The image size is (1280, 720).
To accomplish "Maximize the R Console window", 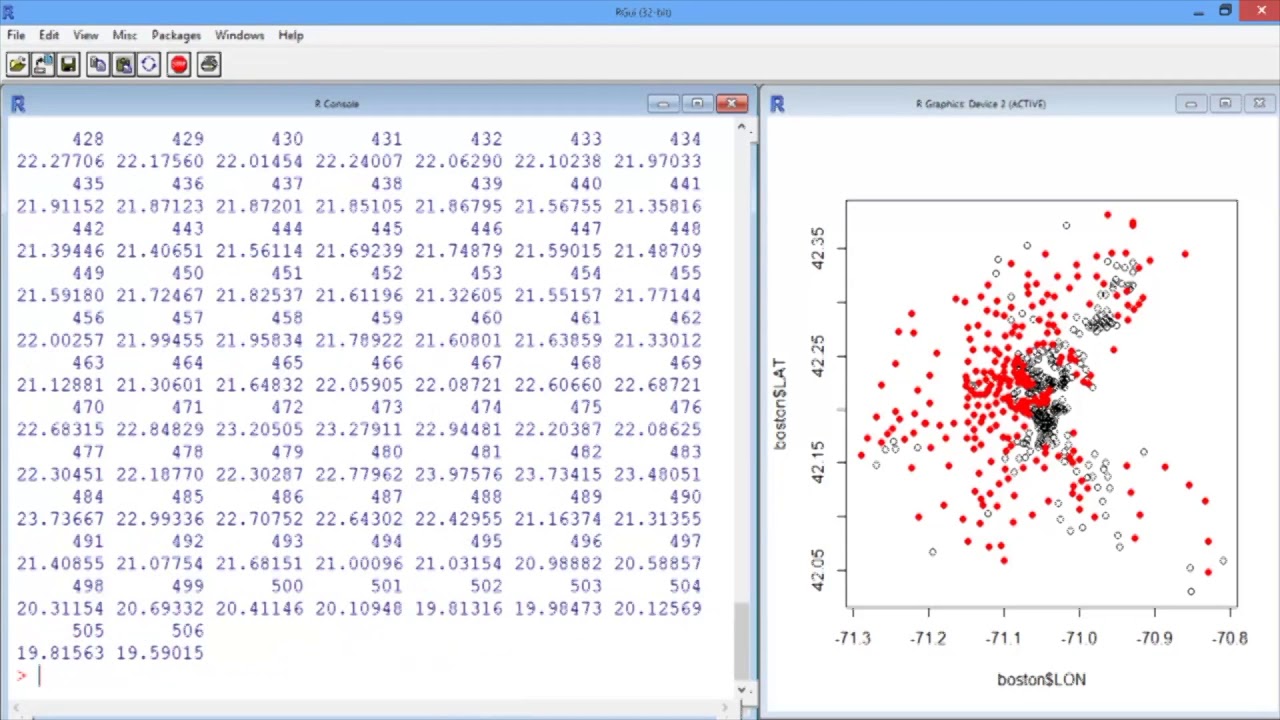I will pyautogui.click(x=697, y=103).
